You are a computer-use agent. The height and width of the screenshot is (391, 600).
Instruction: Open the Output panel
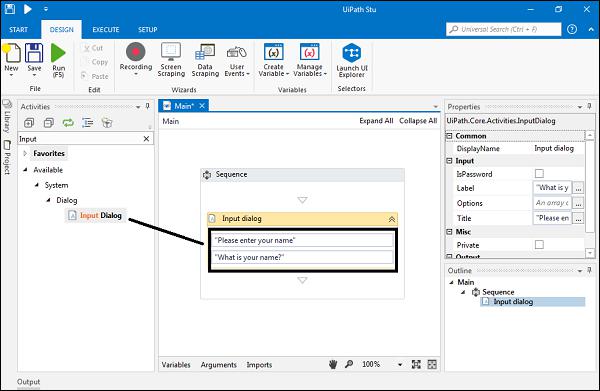click(28, 381)
